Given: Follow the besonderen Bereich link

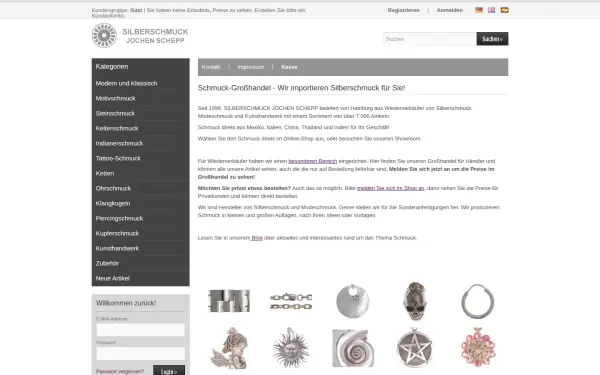Looking at the screenshot, I should [x=313, y=161].
